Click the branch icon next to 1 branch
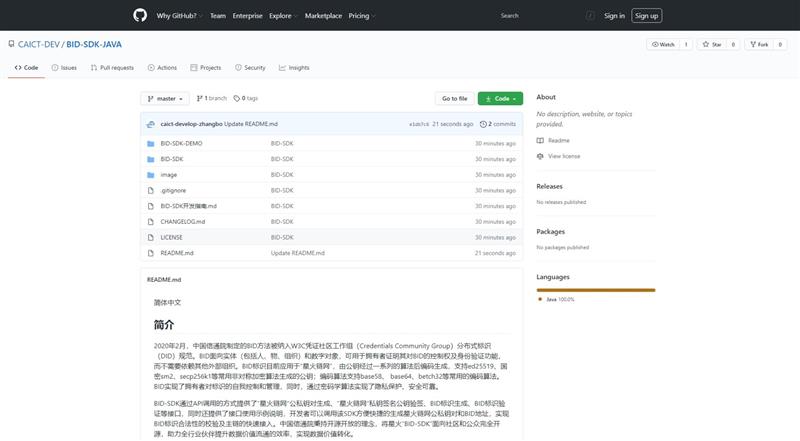 pyautogui.click(x=200, y=98)
